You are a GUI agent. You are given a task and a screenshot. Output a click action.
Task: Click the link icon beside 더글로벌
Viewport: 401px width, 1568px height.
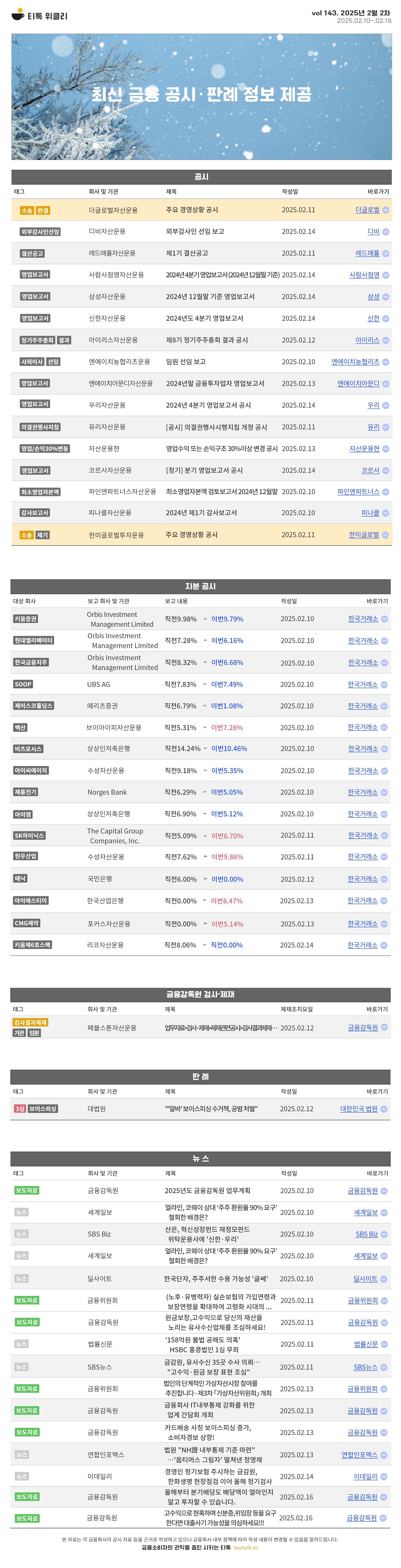(x=386, y=210)
